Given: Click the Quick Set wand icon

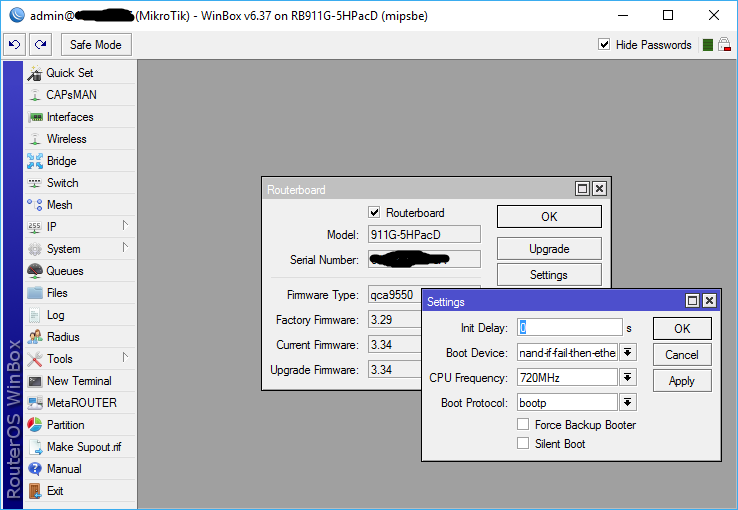Looking at the screenshot, I should [x=35, y=73].
